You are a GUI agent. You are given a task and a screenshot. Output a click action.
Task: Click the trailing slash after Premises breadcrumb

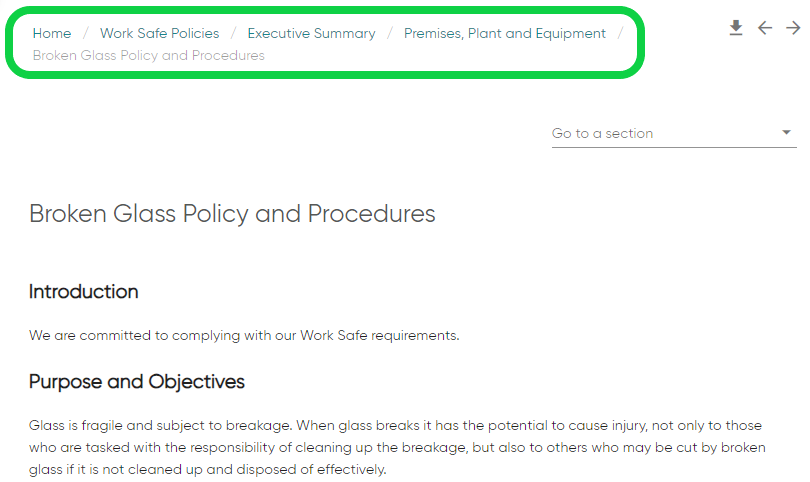(620, 34)
